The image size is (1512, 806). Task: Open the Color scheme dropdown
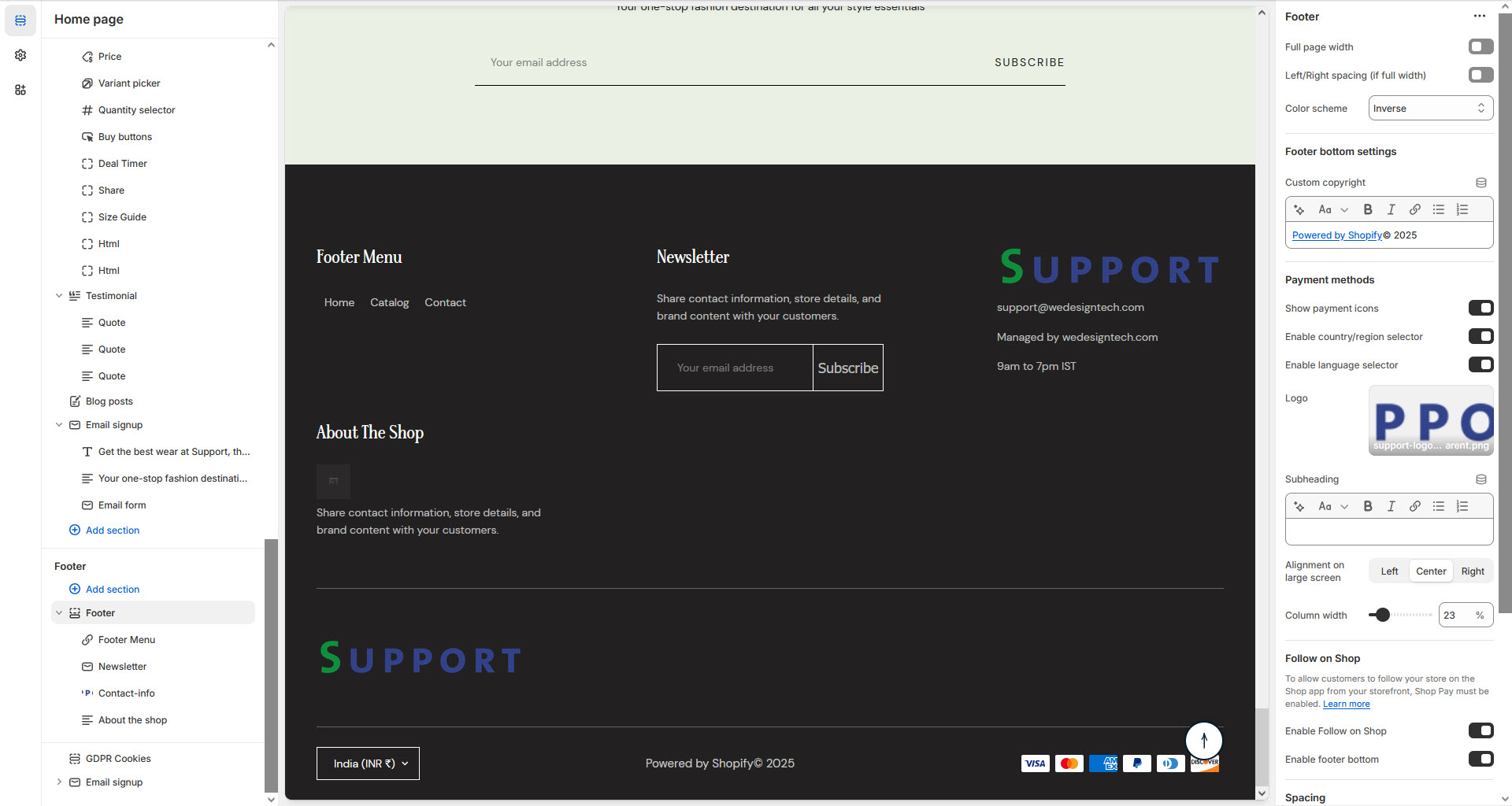pos(1430,109)
